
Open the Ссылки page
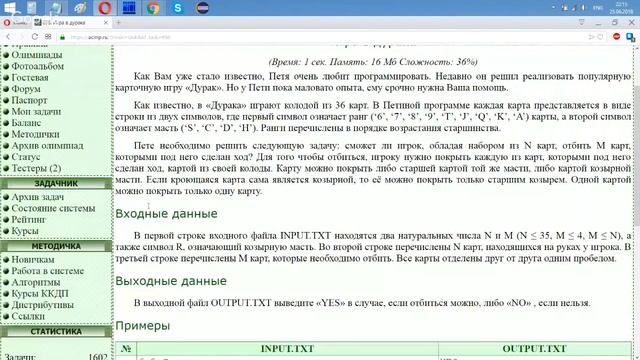(x=28, y=316)
